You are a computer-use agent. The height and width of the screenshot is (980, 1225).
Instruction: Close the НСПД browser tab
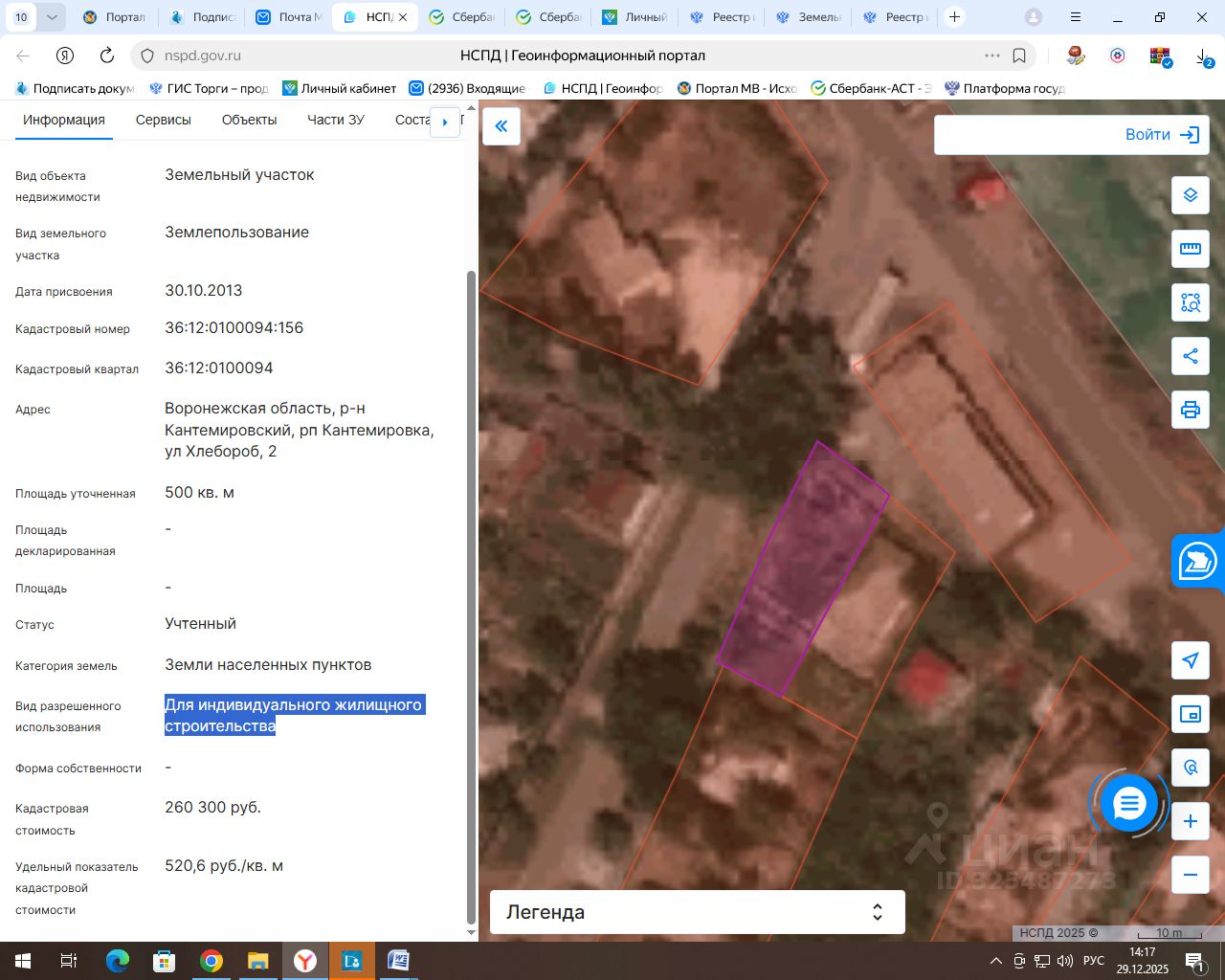click(x=403, y=17)
